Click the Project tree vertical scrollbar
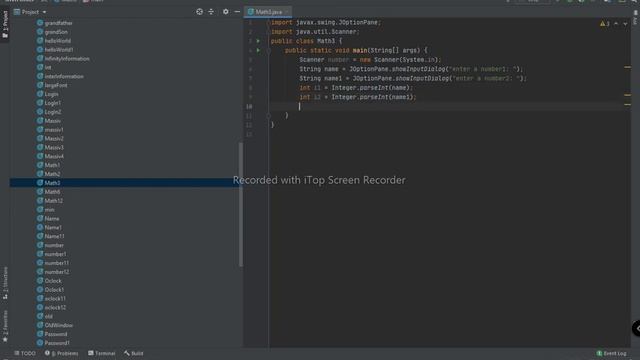 point(241,204)
